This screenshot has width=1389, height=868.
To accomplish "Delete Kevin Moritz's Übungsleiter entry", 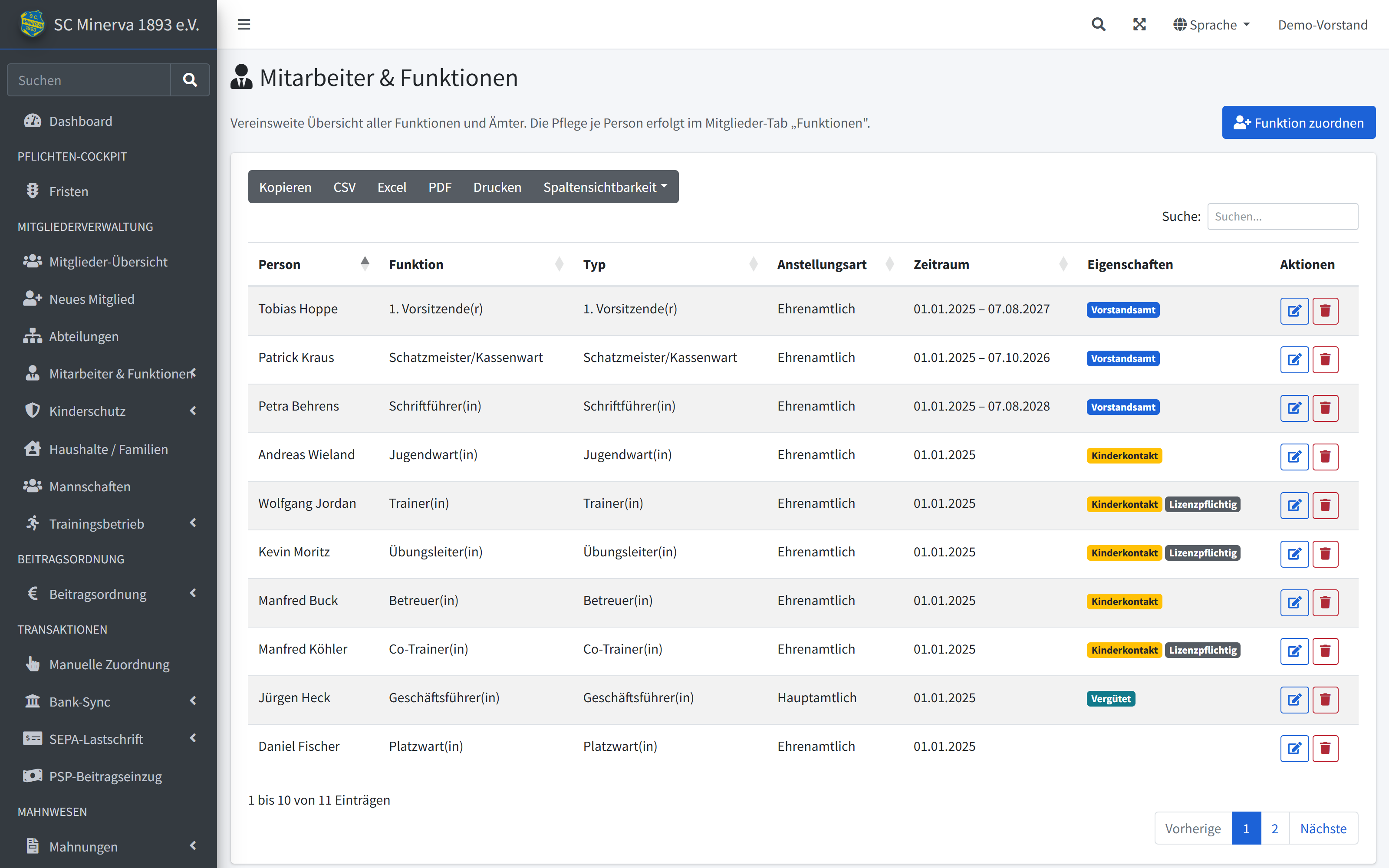I will click(1325, 554).
